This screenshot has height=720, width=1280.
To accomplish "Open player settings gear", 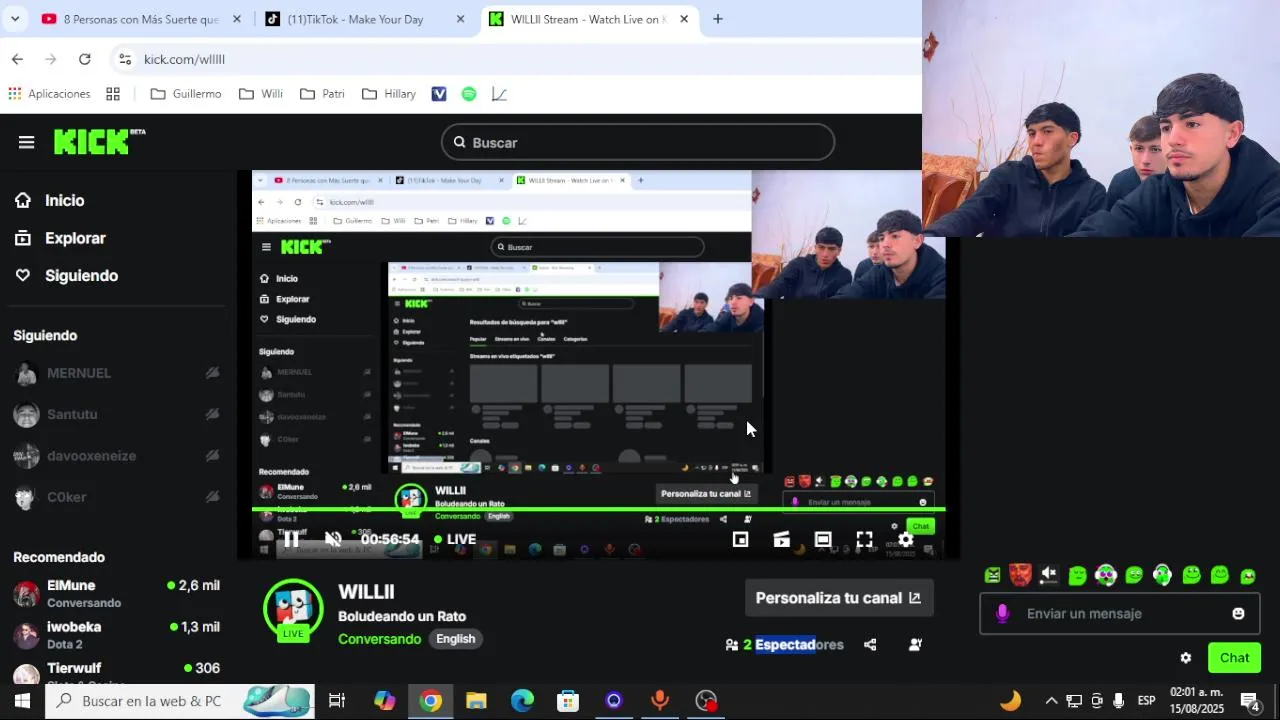I will coord(905,539).
